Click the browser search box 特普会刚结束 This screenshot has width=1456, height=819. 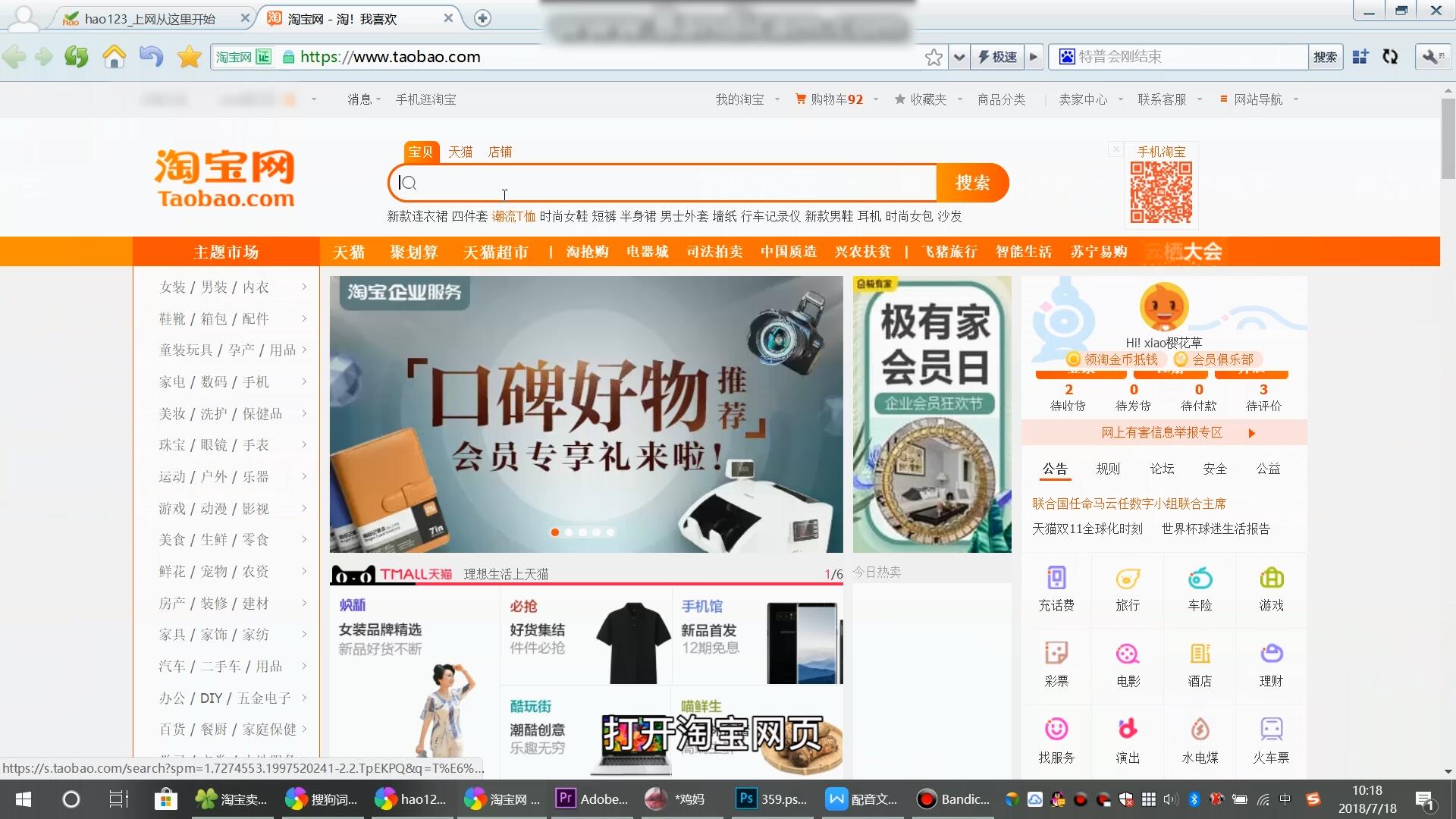coord(1179,57)
